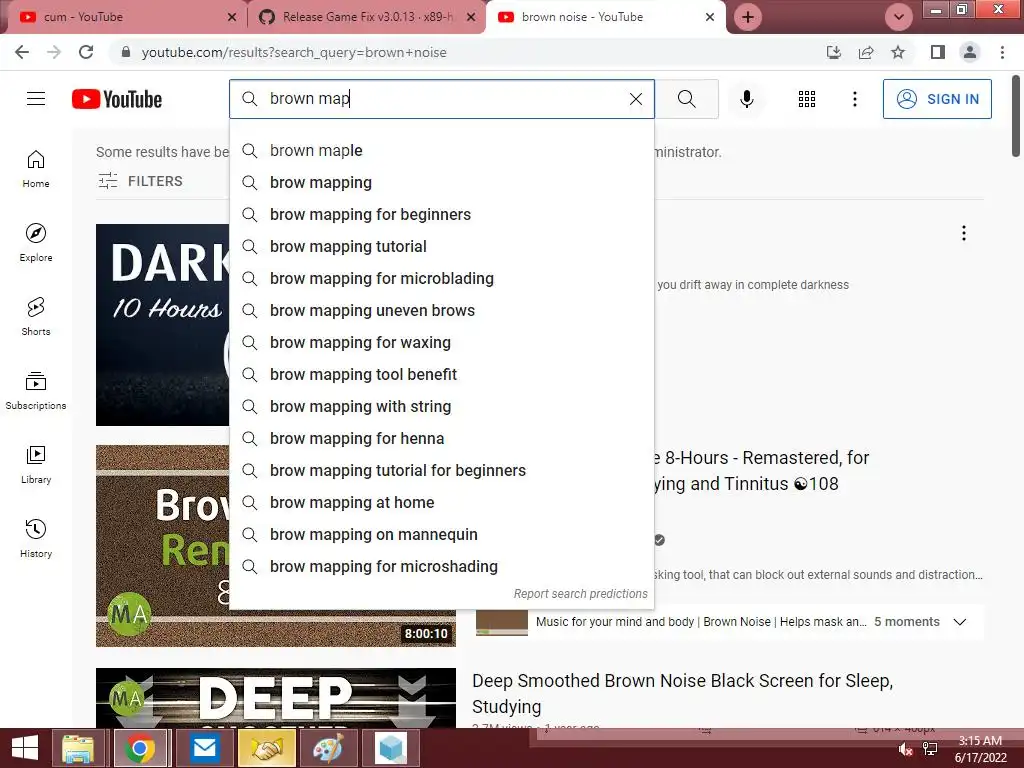Choose 'brow mapping tool benefit' suggestion

(442, 374)
